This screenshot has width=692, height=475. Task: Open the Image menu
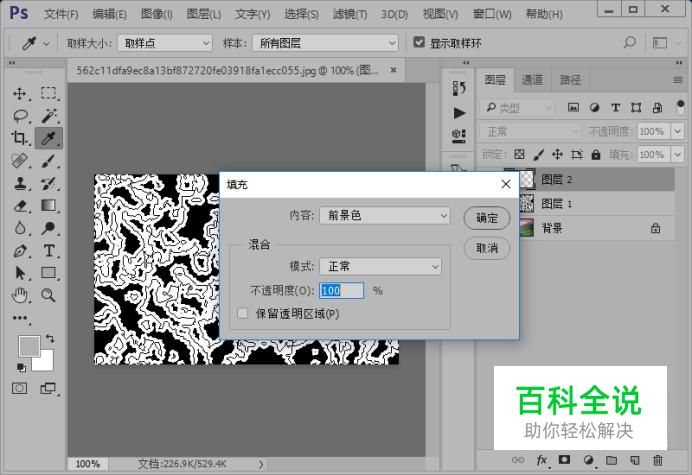click(156, 14)
